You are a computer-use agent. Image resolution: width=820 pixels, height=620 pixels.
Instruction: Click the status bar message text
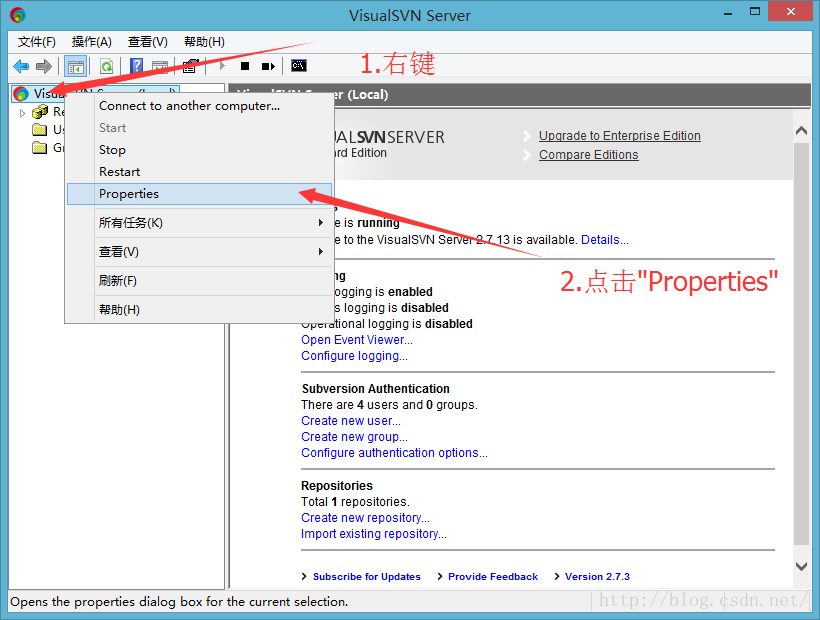coord(179,602)
